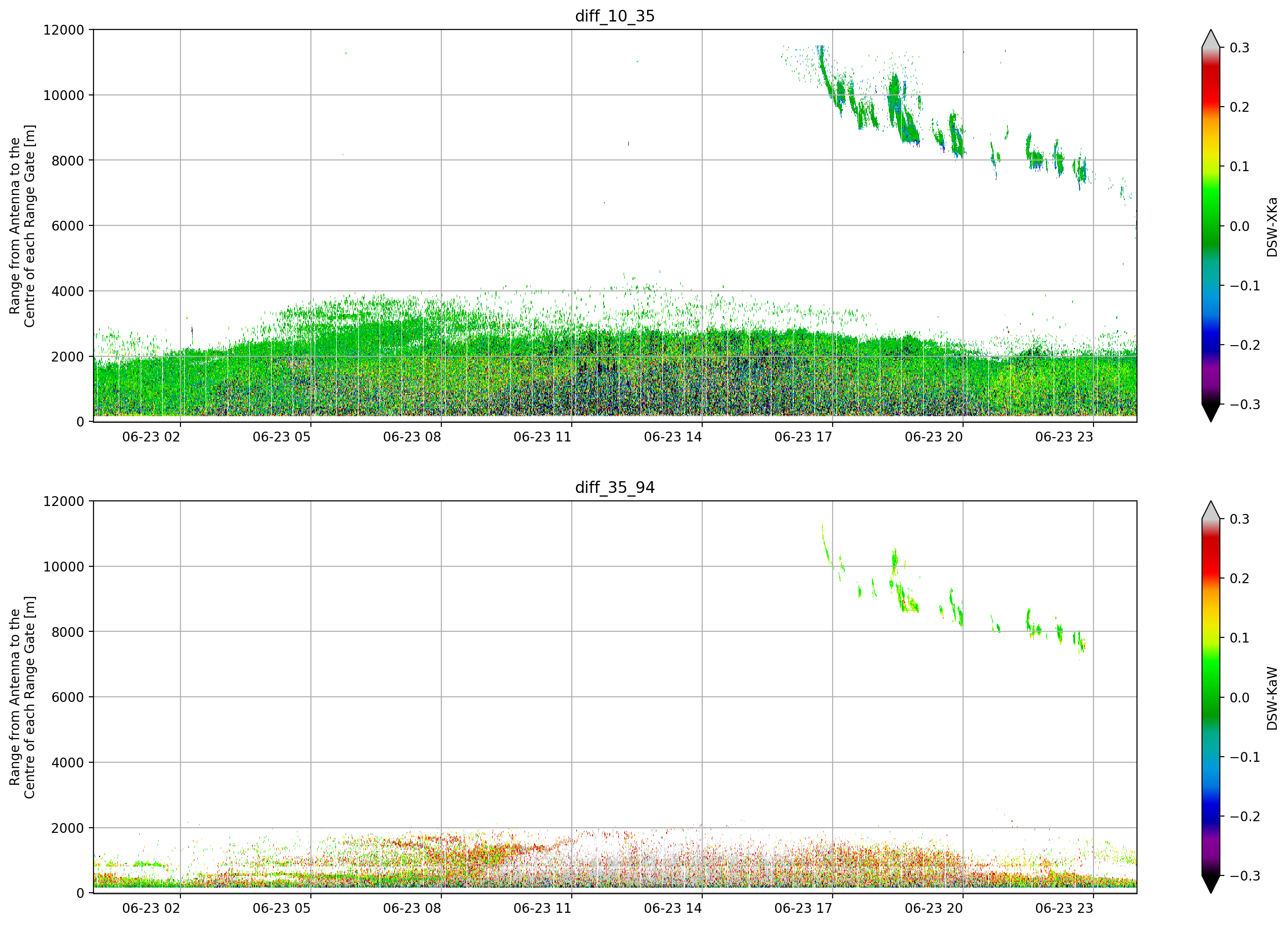Click '06-23 11' x-tick under diff_10_35 plot
Image resolution: width=1288 pixels, height=925 pixels.
click(542, 437)
